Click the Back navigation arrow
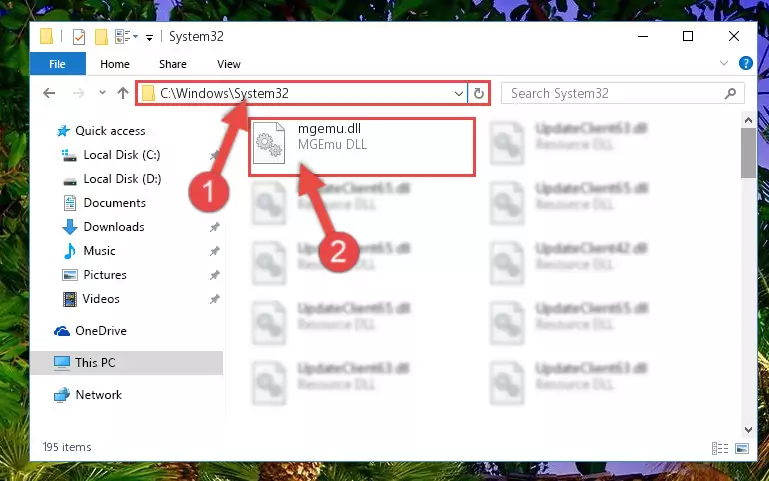Image resolution: width=769 pixels, height=481 pixels. 49,93
